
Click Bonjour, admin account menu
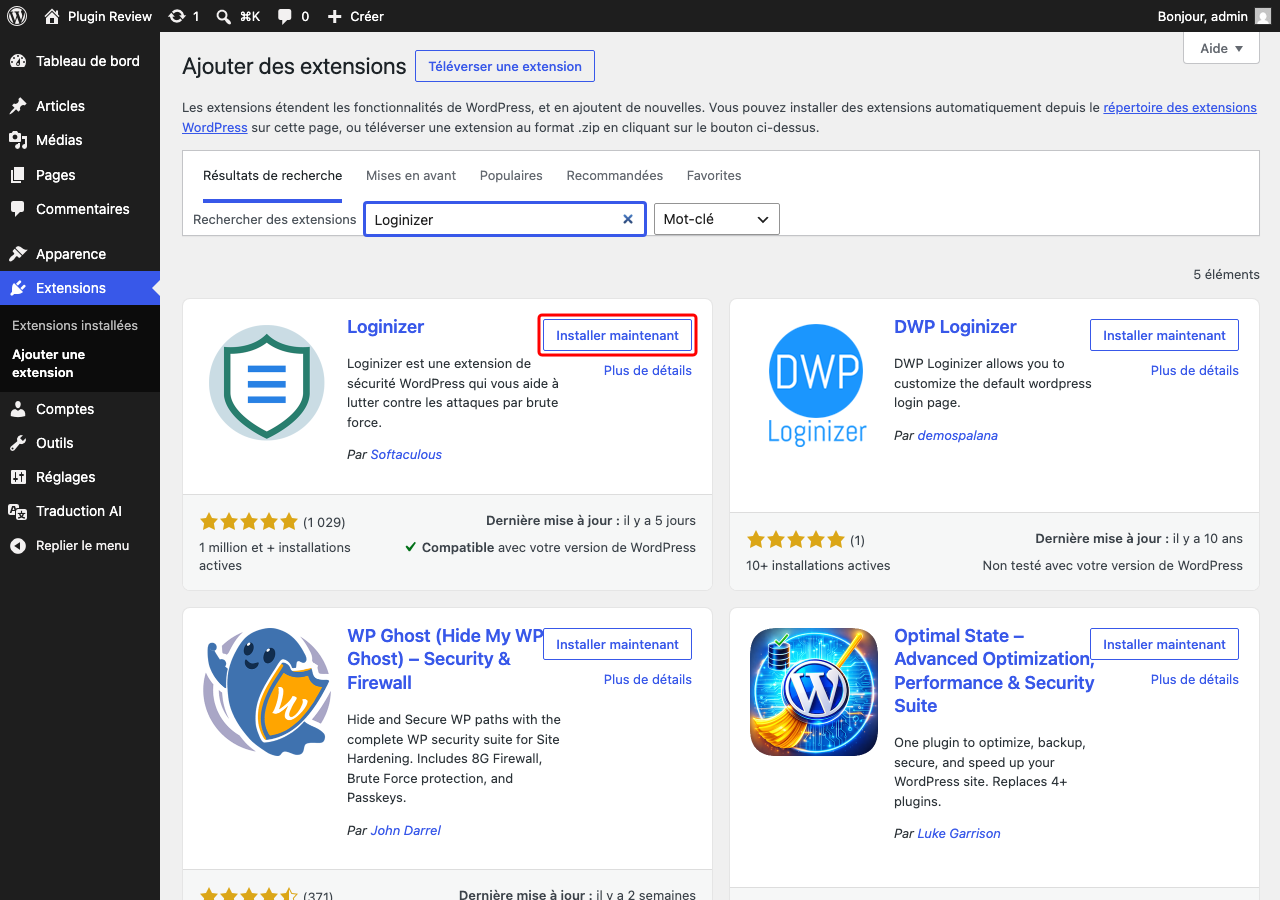[x=1213, y=16]
